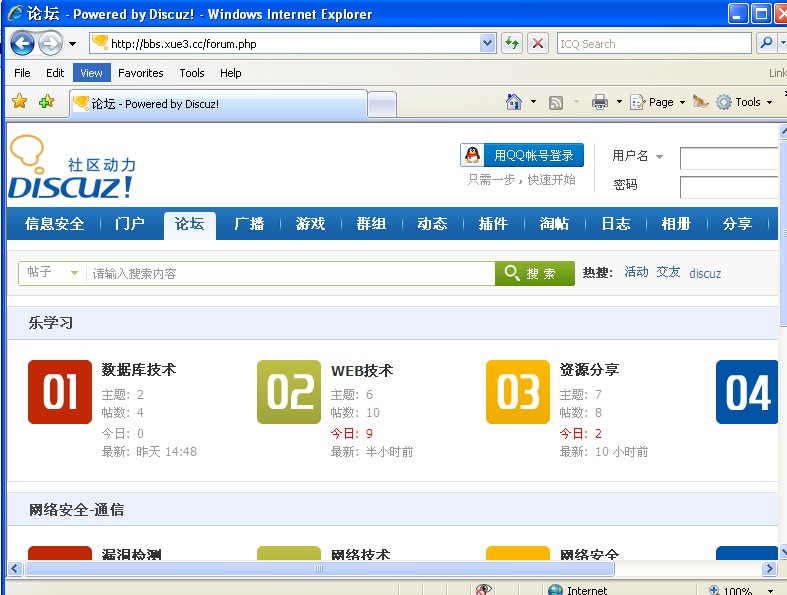The width and height of the screenshot is (787, 595).
Task: Click the 用QQ帐号登录 button
Action: (x=522, y=155)
